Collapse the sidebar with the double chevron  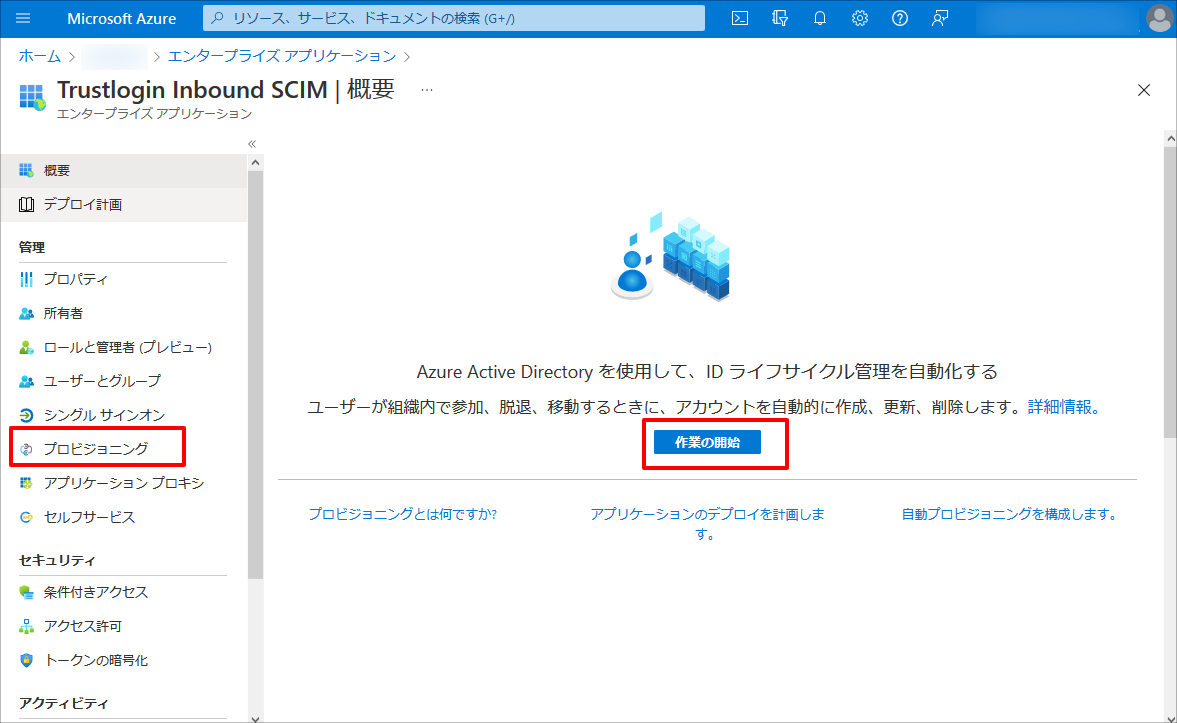[x=252, y=143]
